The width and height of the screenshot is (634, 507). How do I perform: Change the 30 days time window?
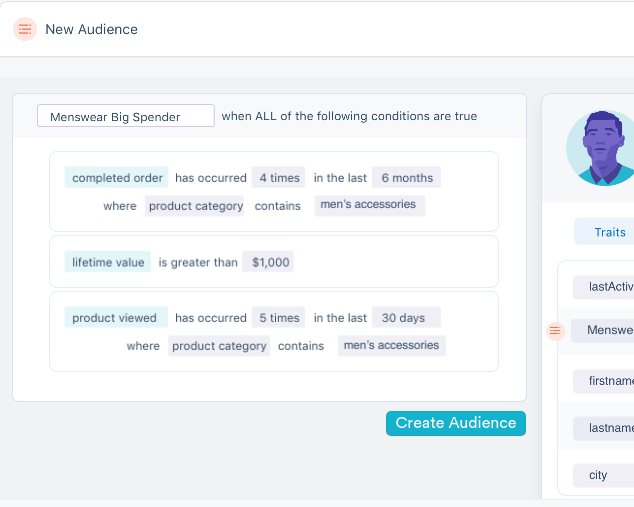pos(403,318)
